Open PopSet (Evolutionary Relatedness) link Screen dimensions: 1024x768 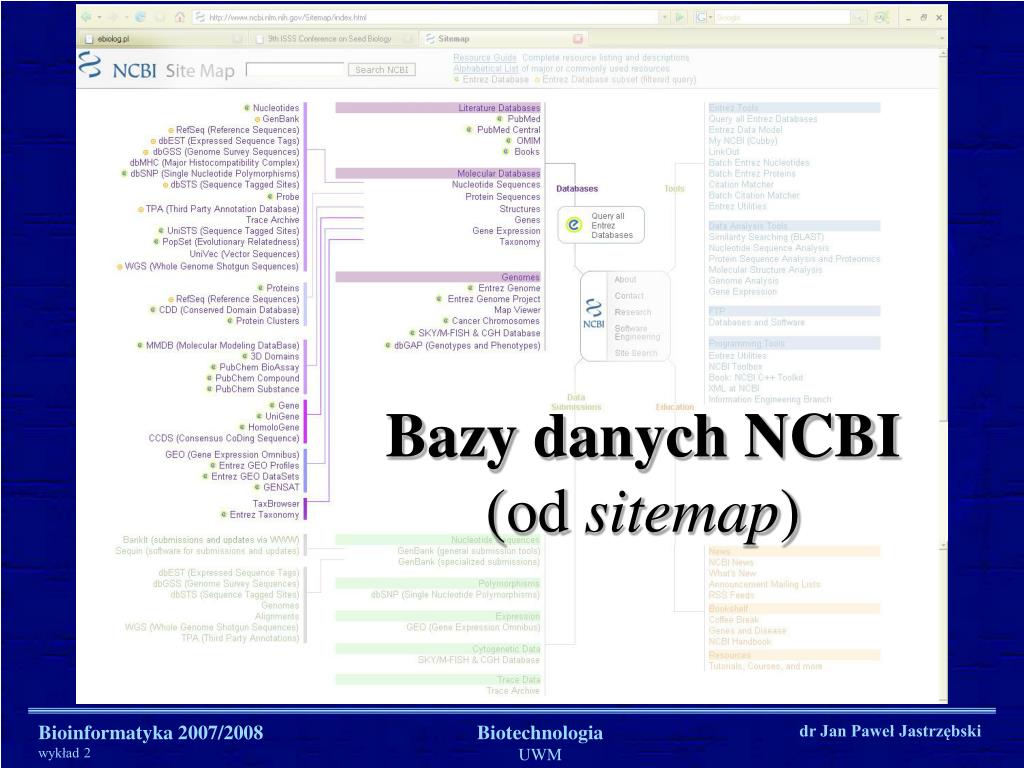tap(231, 242)
